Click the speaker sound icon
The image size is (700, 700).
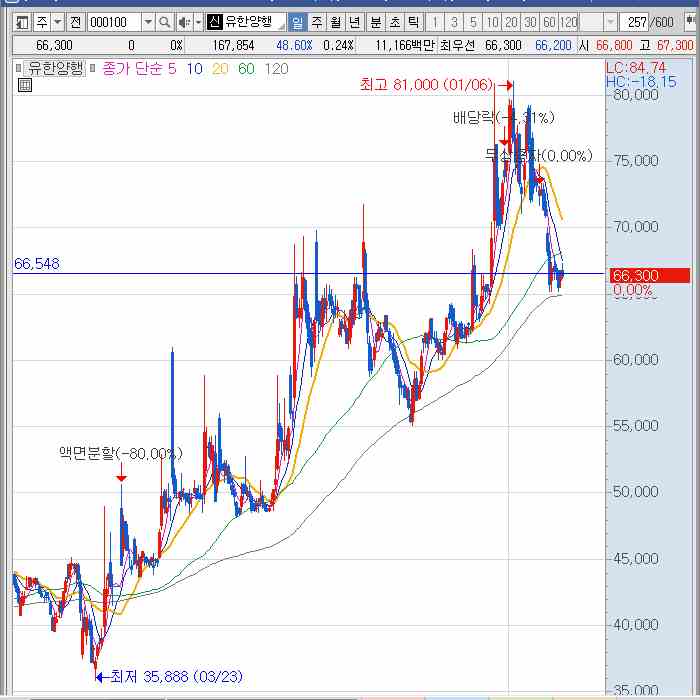click(x=183, y=22)
